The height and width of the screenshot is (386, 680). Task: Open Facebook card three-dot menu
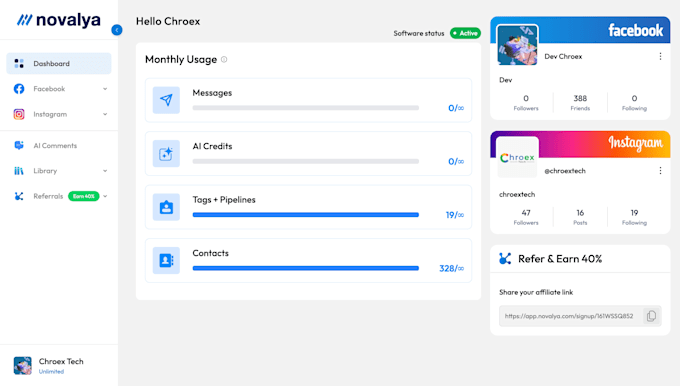[x=660, y=56]
